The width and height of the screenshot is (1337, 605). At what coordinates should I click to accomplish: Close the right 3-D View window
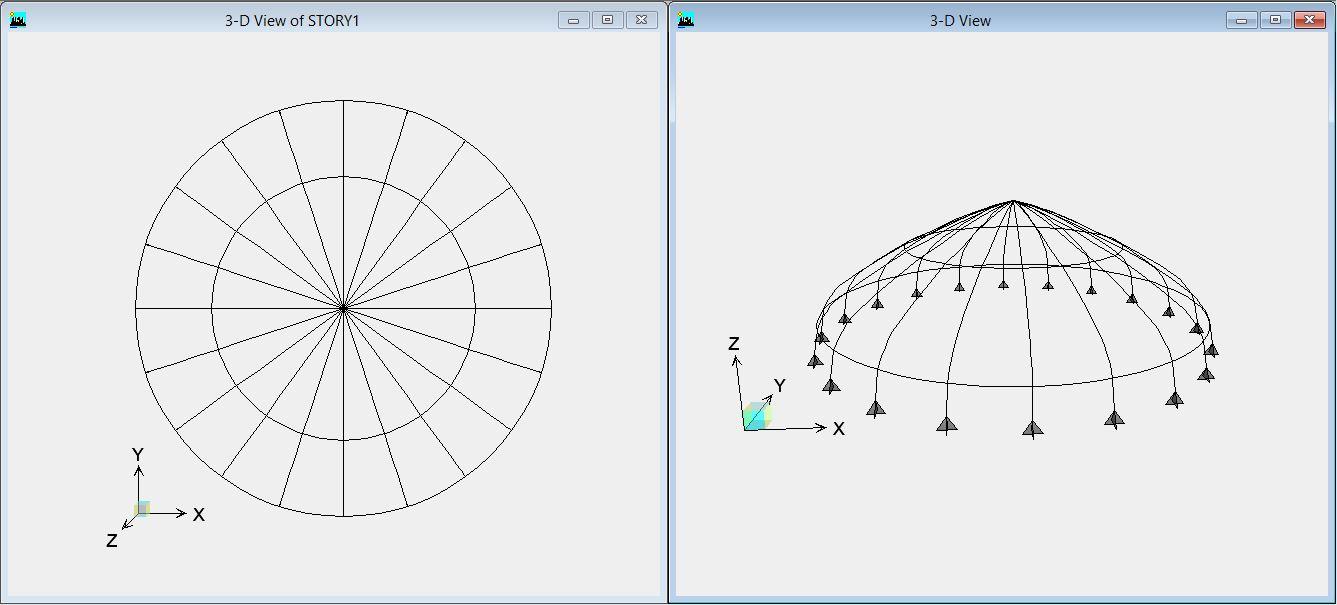point(1309,19)
